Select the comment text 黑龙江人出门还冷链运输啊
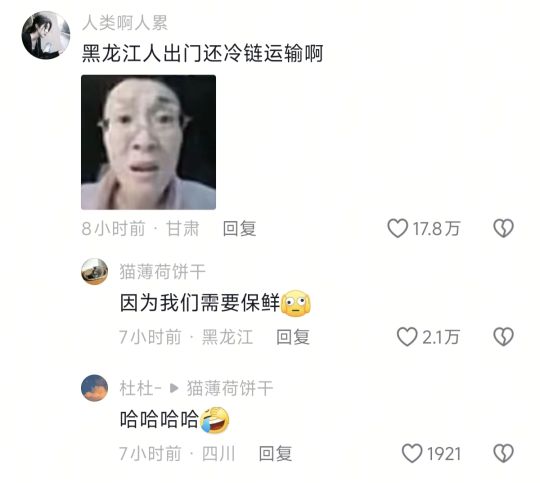Image resolution: width=540 pixels, height=483 pixels. click(x=202, y=53)
